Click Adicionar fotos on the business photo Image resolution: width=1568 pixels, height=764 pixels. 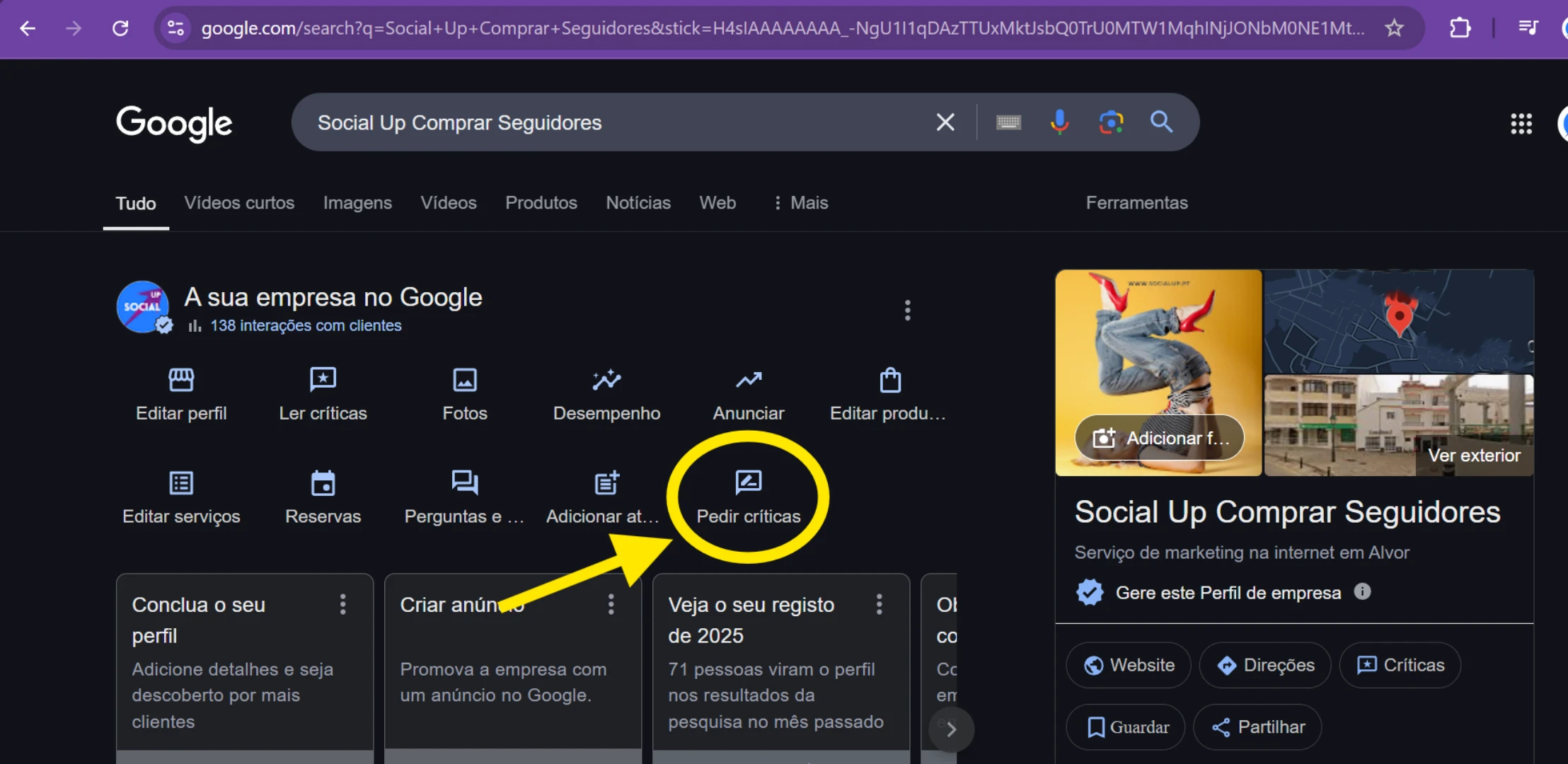pos(1160,438)
